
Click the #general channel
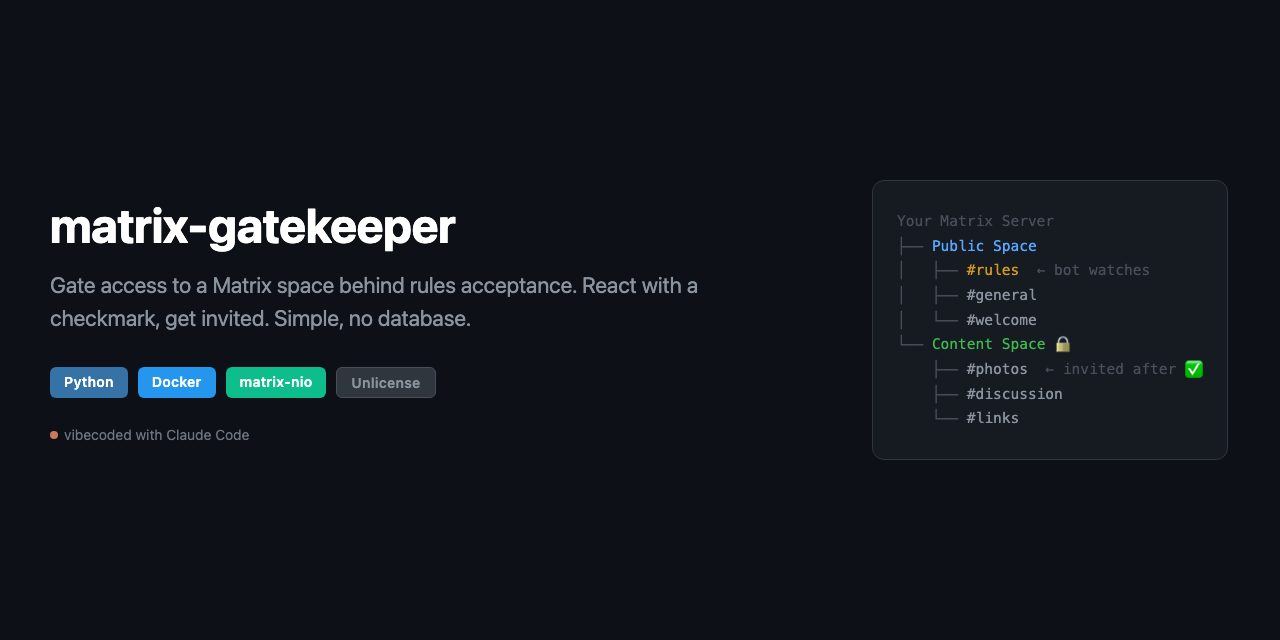(1001, 295)
